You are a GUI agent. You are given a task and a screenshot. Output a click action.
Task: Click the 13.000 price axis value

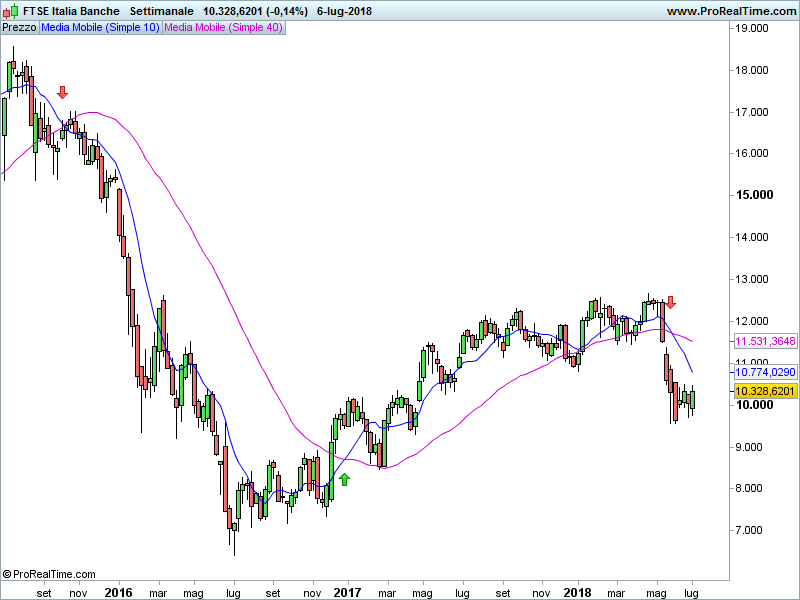[752, 279]
